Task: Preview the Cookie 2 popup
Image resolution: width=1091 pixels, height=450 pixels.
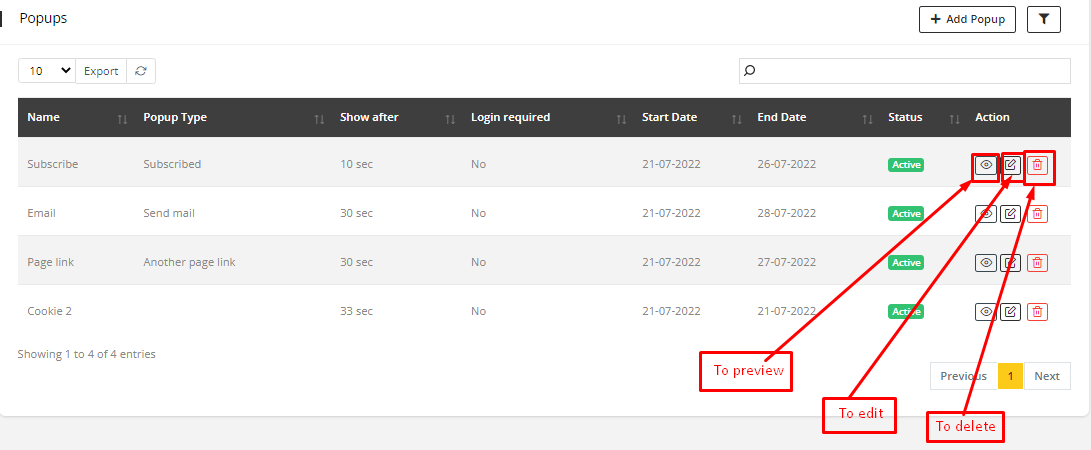Action: pyautogui.click(x=986, y=311)
